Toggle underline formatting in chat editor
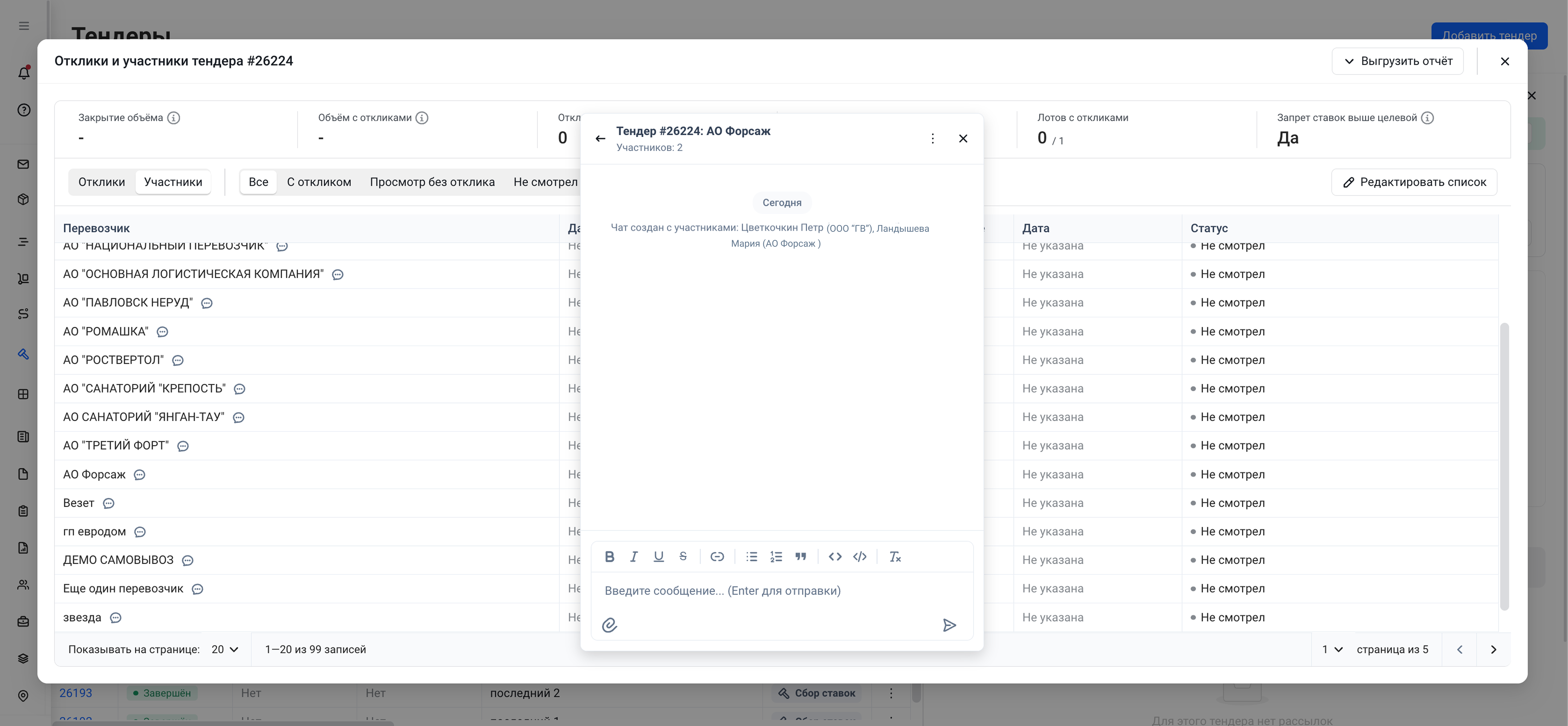The width and height of the screenshot is (1568, 726). [658, 556]
